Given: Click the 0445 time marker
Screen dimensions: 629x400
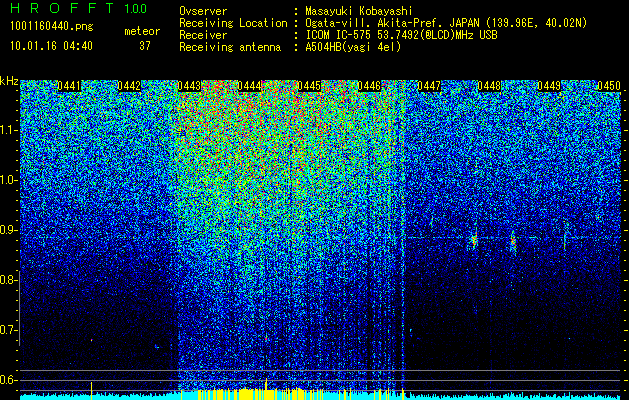Looking at the screenshot, I should [x=309, y=86].
